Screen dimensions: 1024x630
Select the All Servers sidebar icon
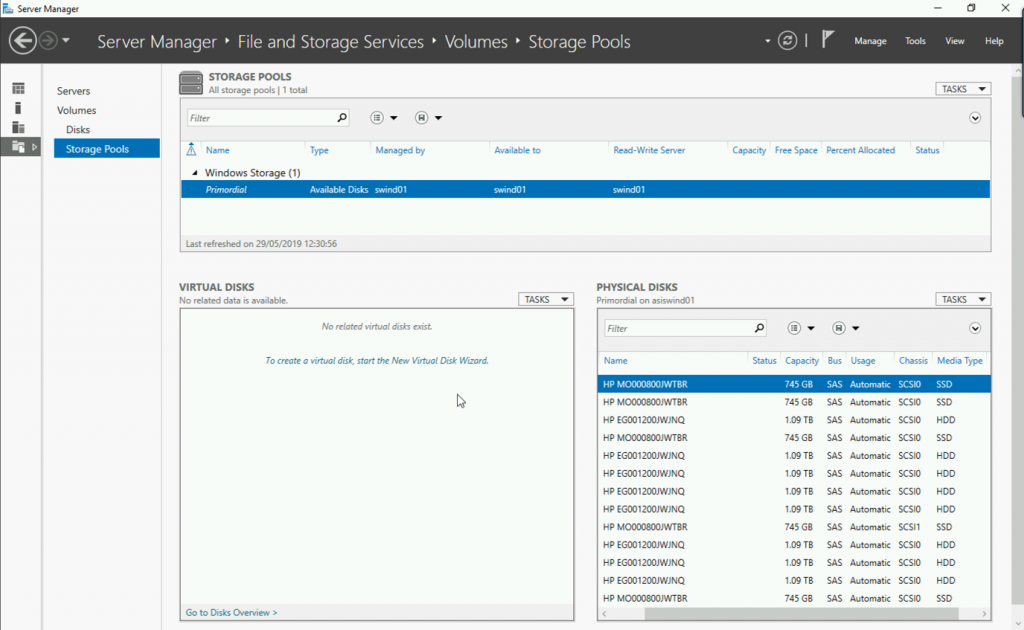18,127
